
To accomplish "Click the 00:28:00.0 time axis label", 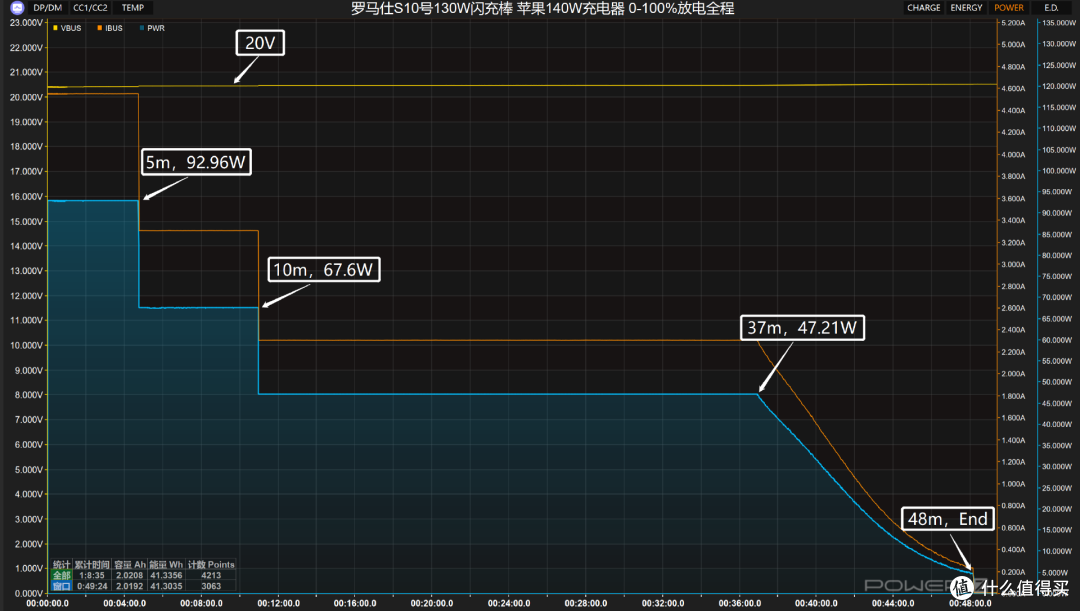I will pos(585,603).
